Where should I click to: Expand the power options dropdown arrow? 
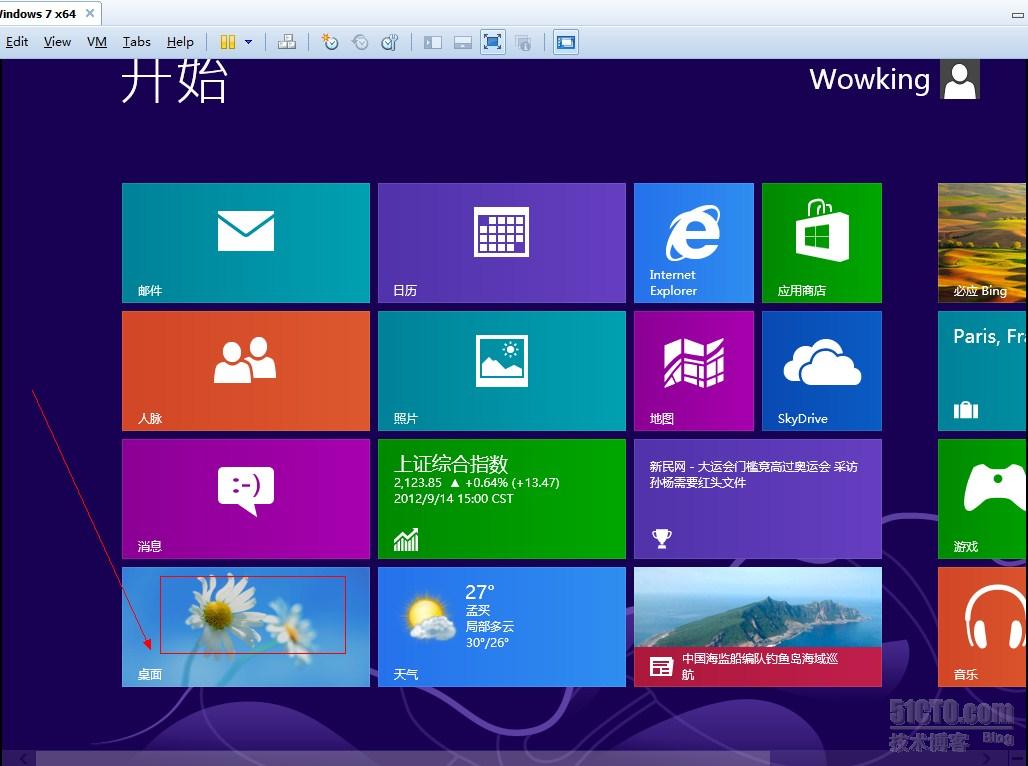click(248, 42)
